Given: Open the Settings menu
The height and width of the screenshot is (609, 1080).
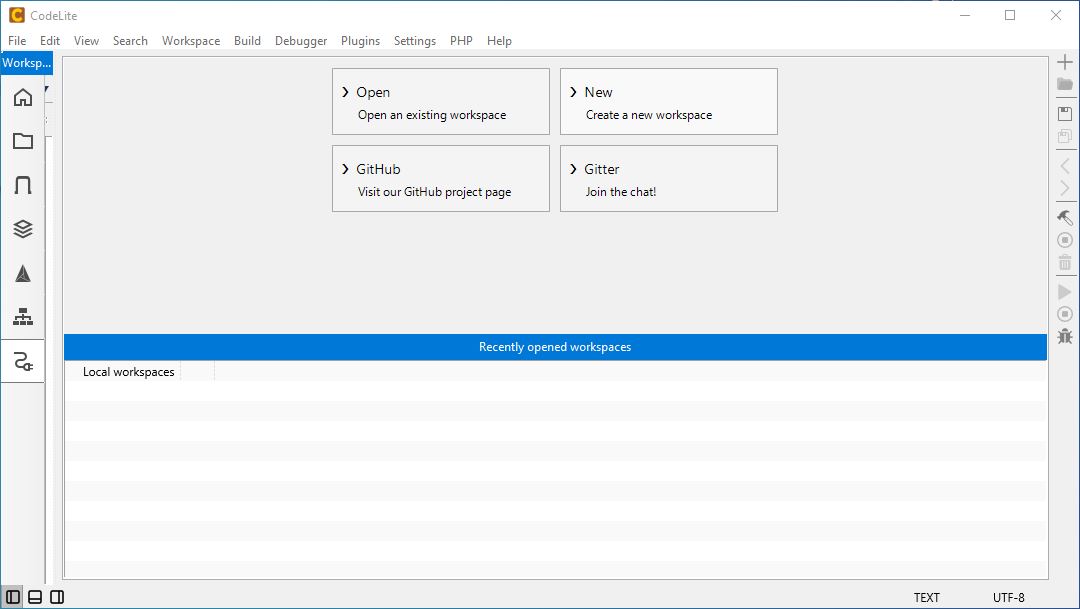Looking at the screenshot, I should (x=415, y=41).
